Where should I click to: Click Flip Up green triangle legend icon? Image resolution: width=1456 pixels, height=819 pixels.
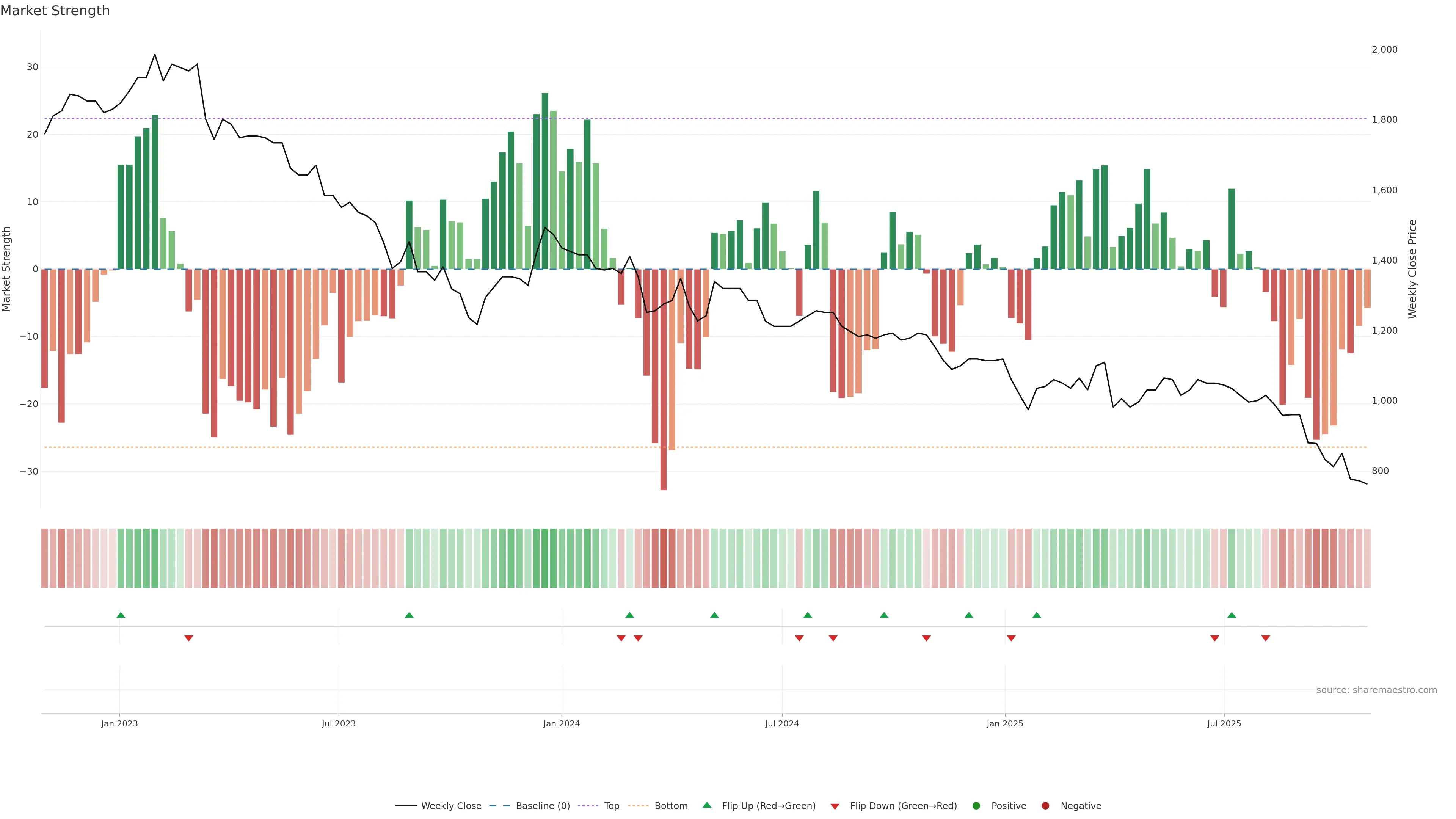[706, 805]
